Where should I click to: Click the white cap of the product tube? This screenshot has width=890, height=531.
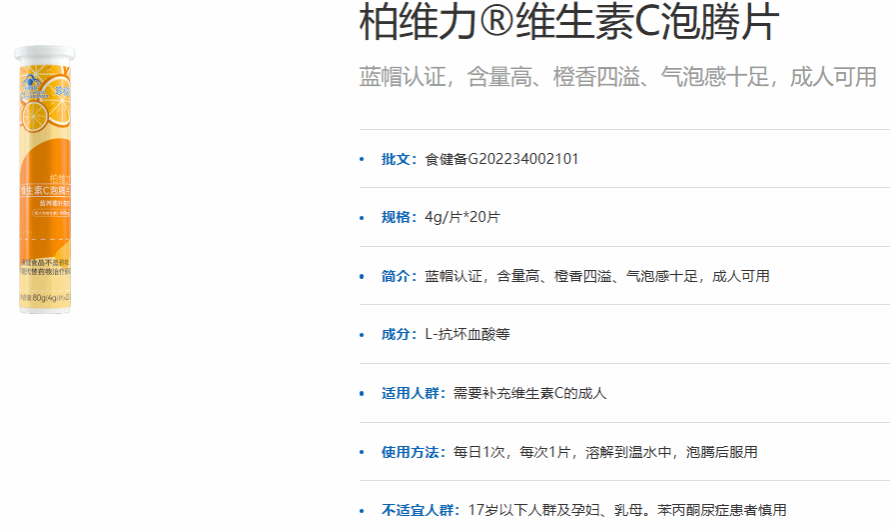(44, 54)
